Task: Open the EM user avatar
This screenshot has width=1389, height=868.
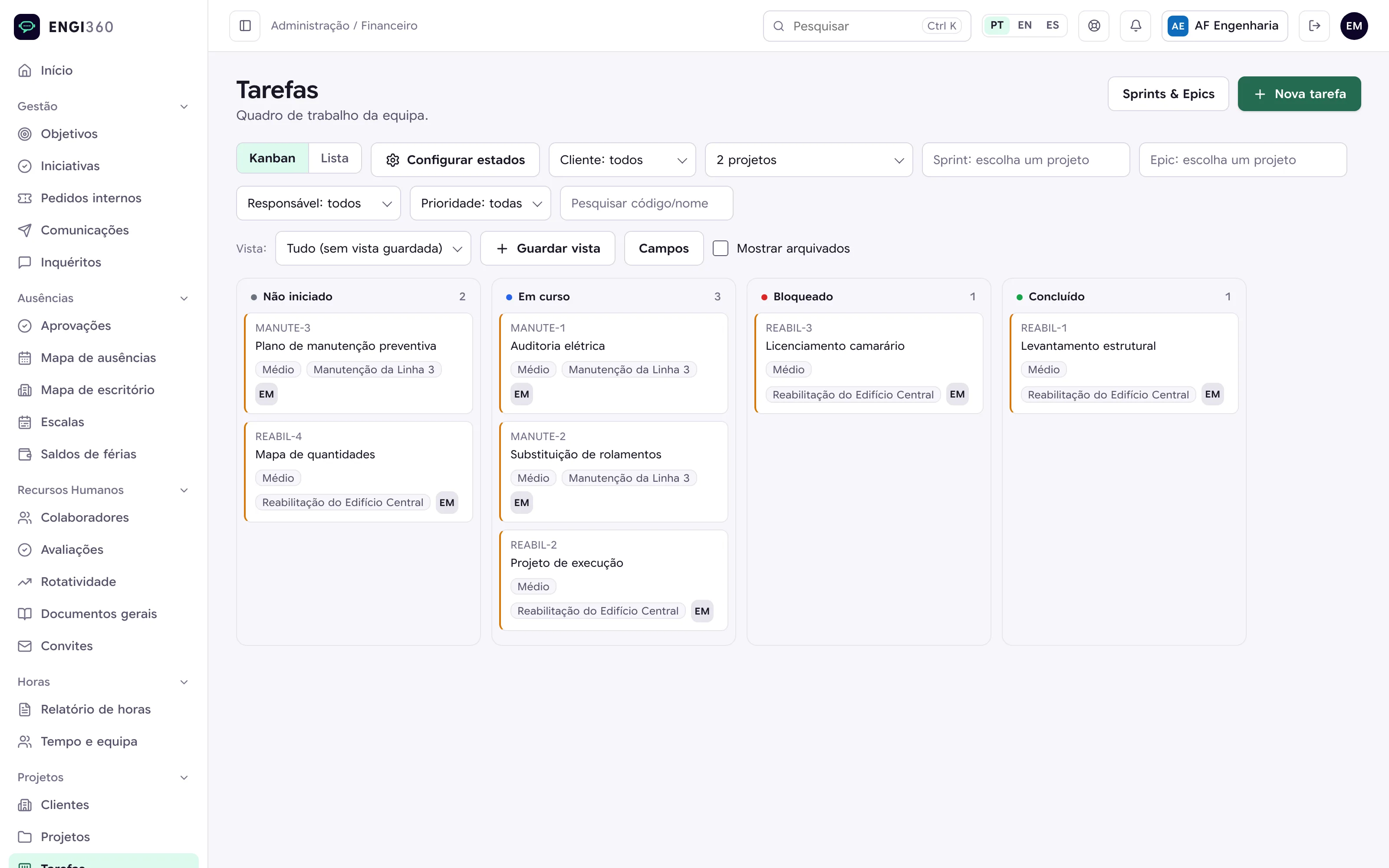Action: (x=1354, y=26)
